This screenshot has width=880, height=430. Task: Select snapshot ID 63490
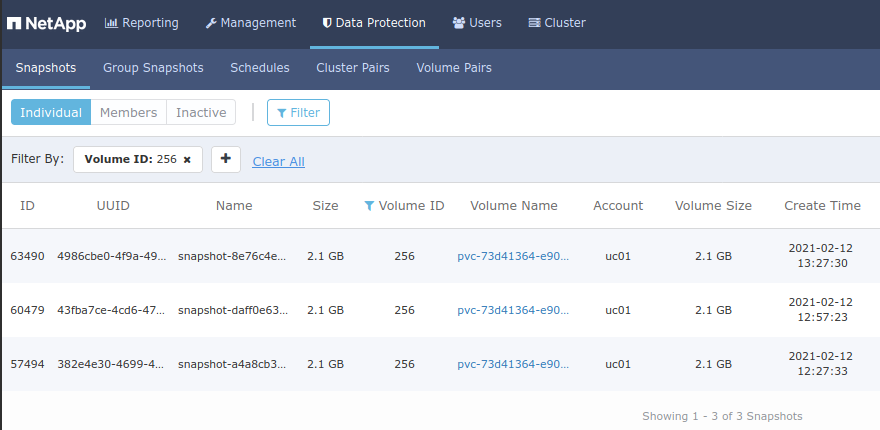[x=28, y=257]
